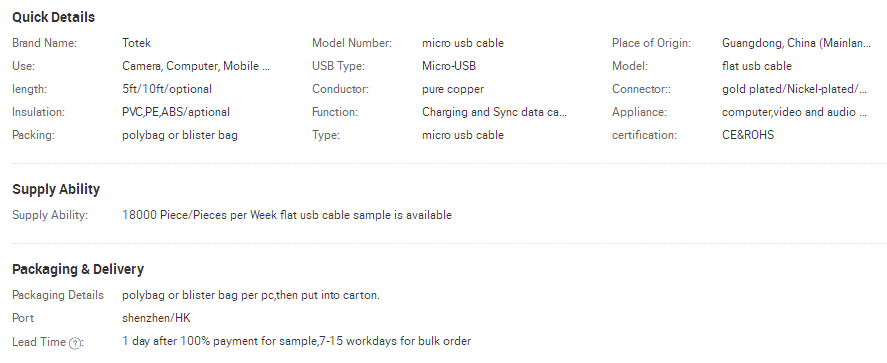The image size is (887, 363).
Task: Click the Model value flat usb cable
Action: [756, 66]
